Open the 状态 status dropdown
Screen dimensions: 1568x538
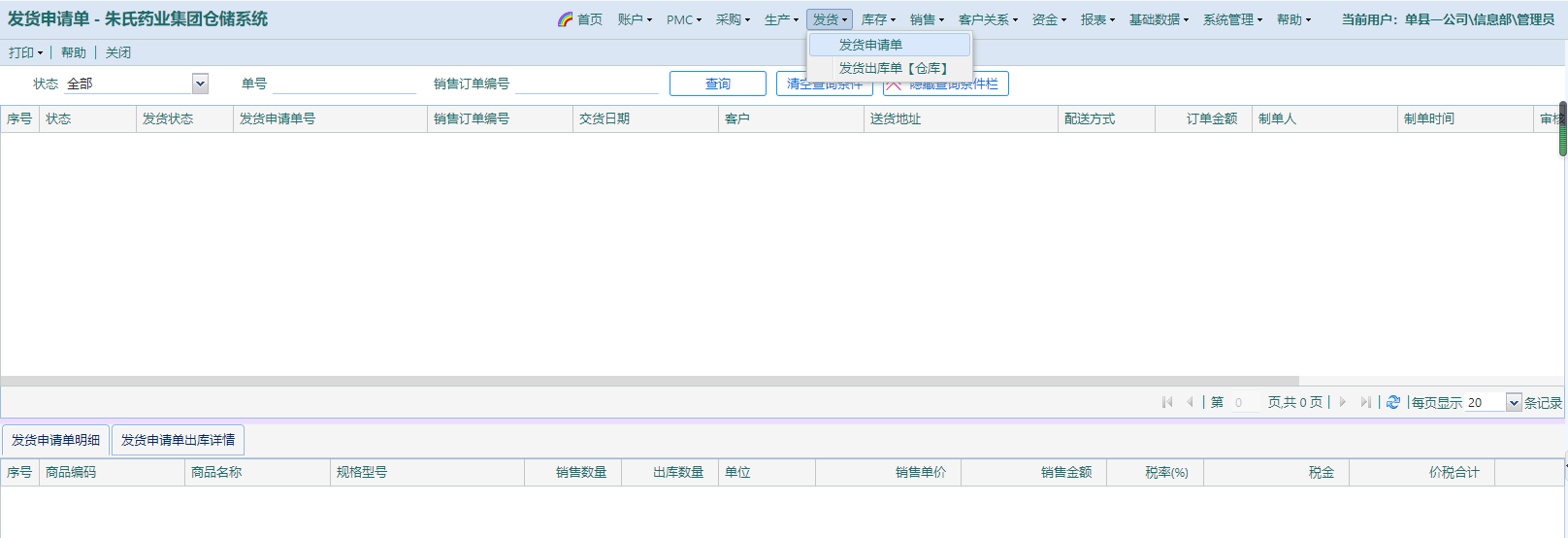pos(200,84)
